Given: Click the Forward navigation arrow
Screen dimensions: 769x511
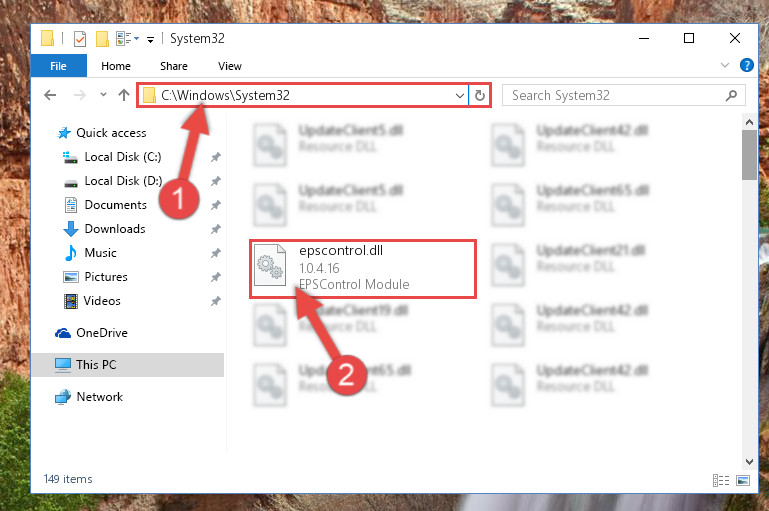Looking at the screenshot, I should pos(79,95).
